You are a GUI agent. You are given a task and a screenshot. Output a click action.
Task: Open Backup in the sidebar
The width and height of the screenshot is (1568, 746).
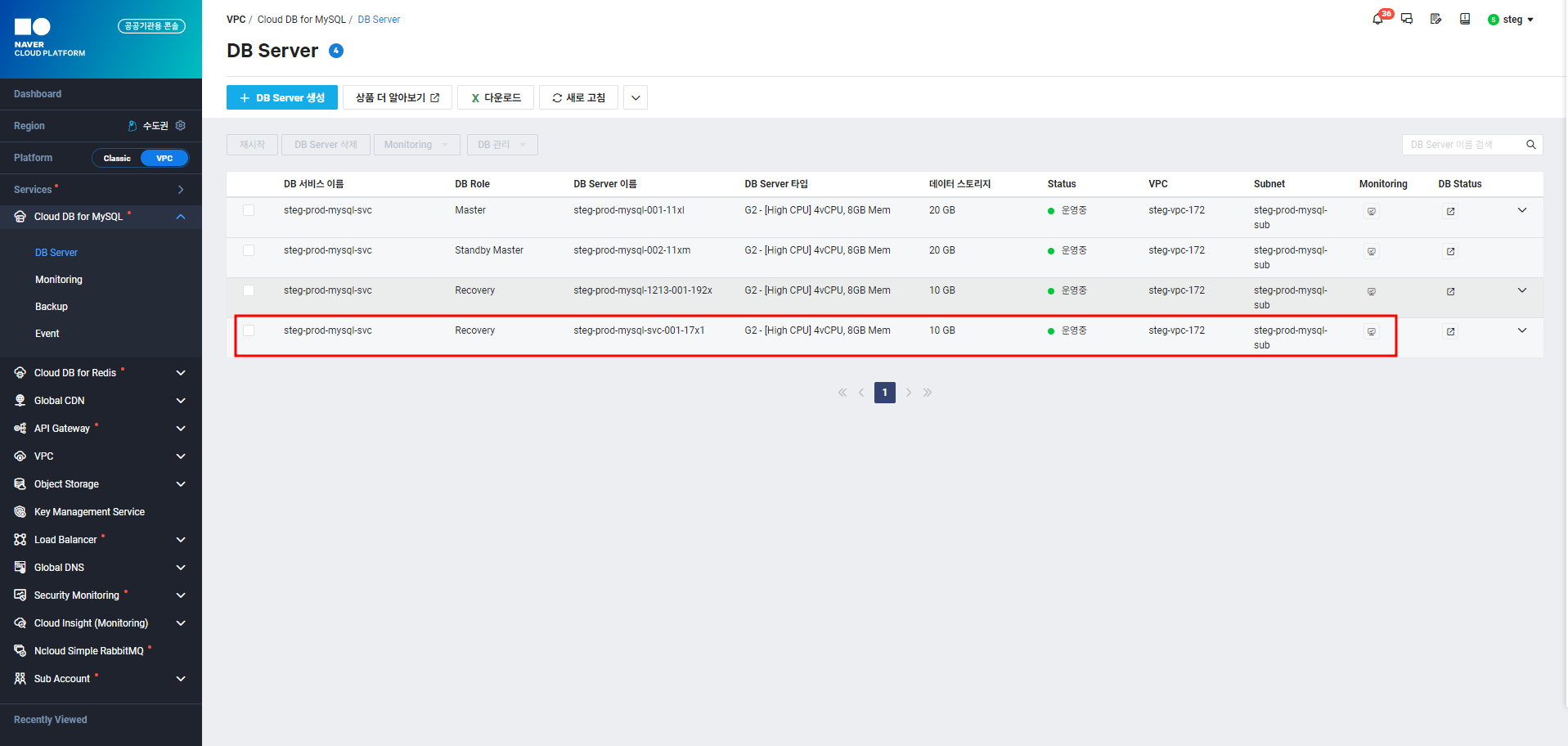pyautogui.click(x=52, y=307)
